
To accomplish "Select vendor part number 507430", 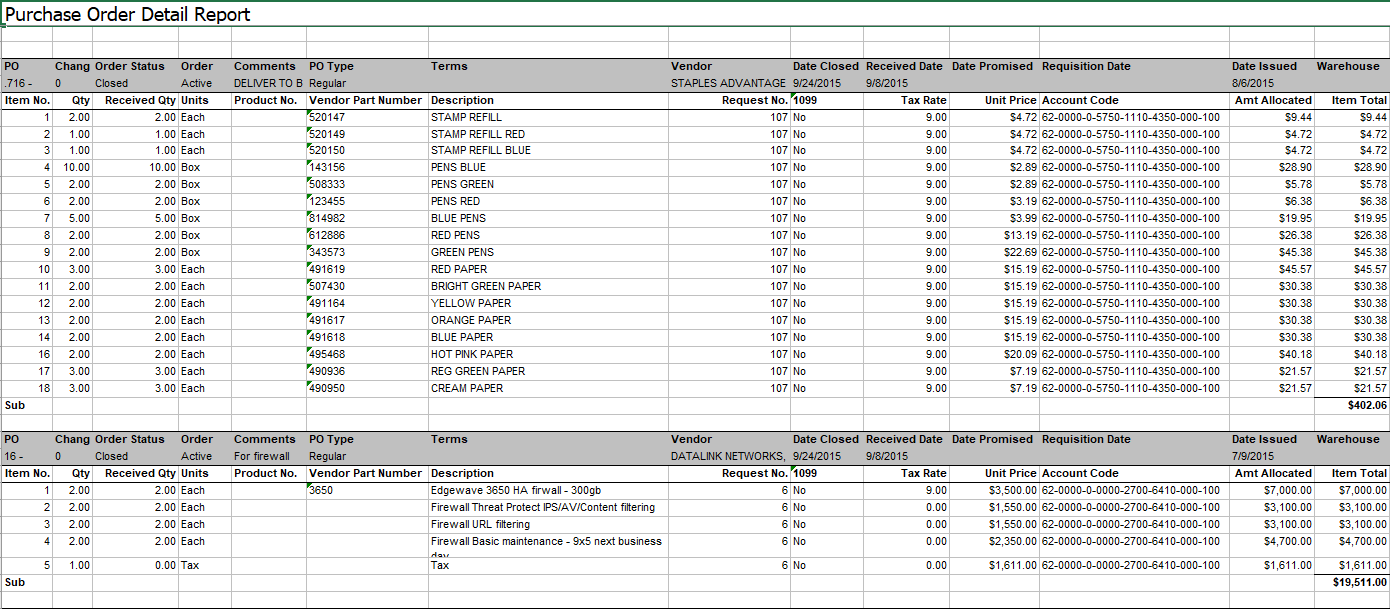I will 367,287.
